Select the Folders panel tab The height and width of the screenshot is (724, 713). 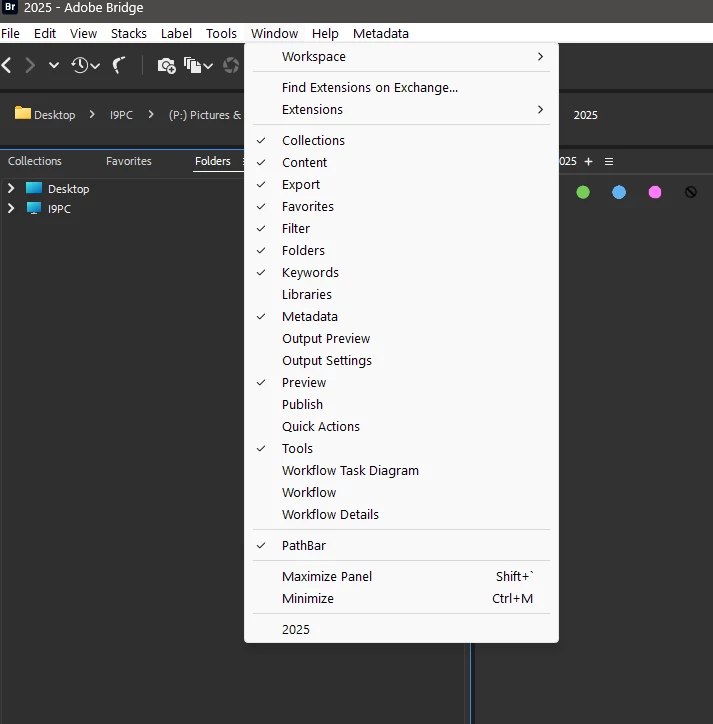coord(213,161)
